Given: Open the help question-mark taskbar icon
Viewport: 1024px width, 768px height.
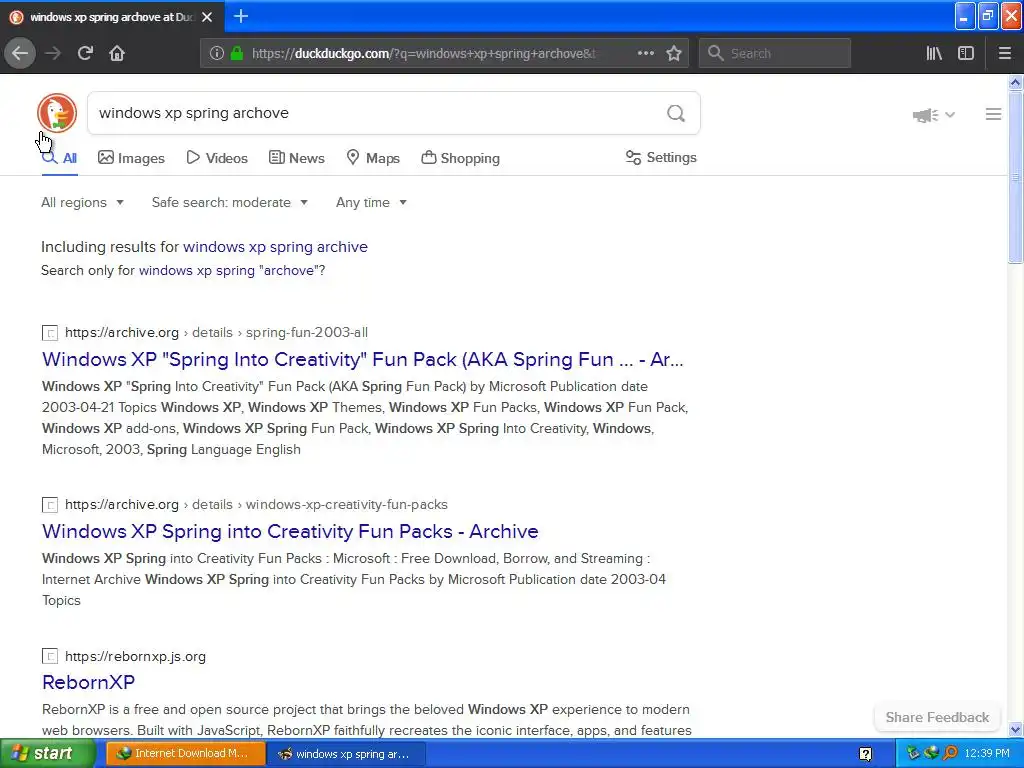Looking at the screenshot, I should [x=865, y=754].
